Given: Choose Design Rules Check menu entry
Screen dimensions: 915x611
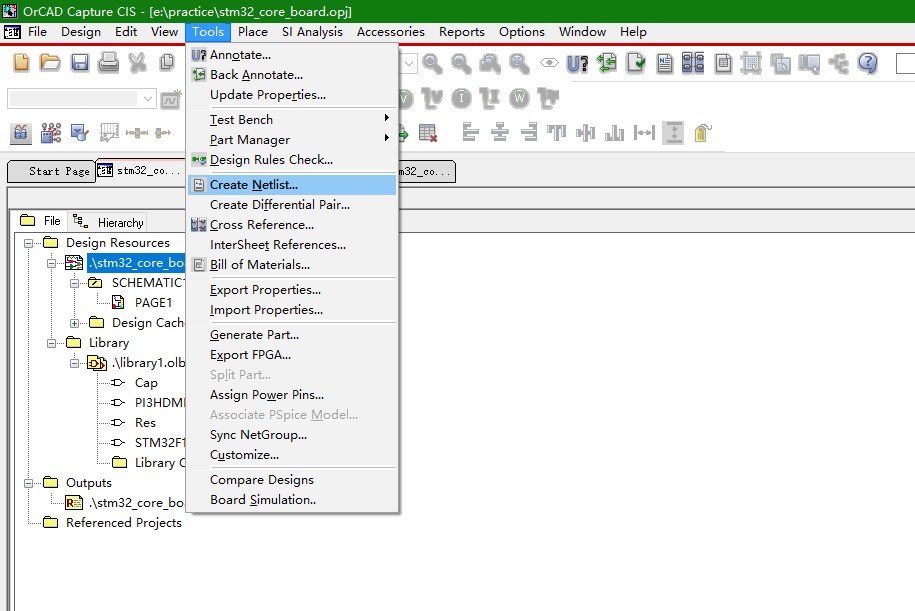Looking at the screenshot, I should [x=292, y=159].
